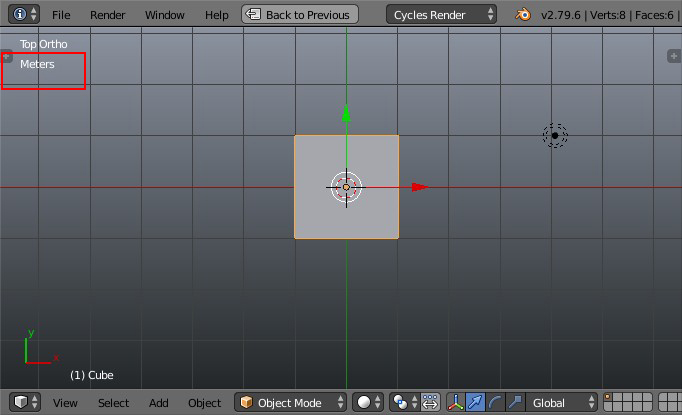Open the File menu
The height and width of the screenshot is (415, 682).
[x=61, y=15]
